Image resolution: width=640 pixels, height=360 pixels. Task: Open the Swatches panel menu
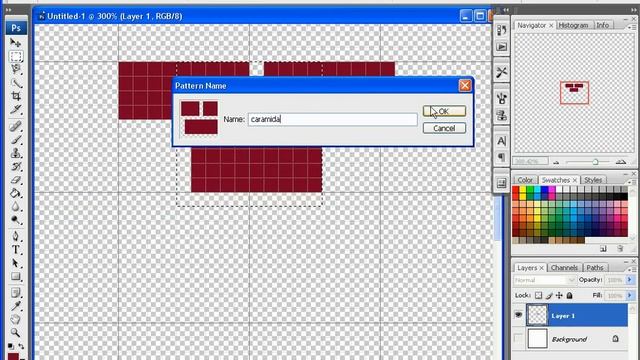tap(633, 182)
